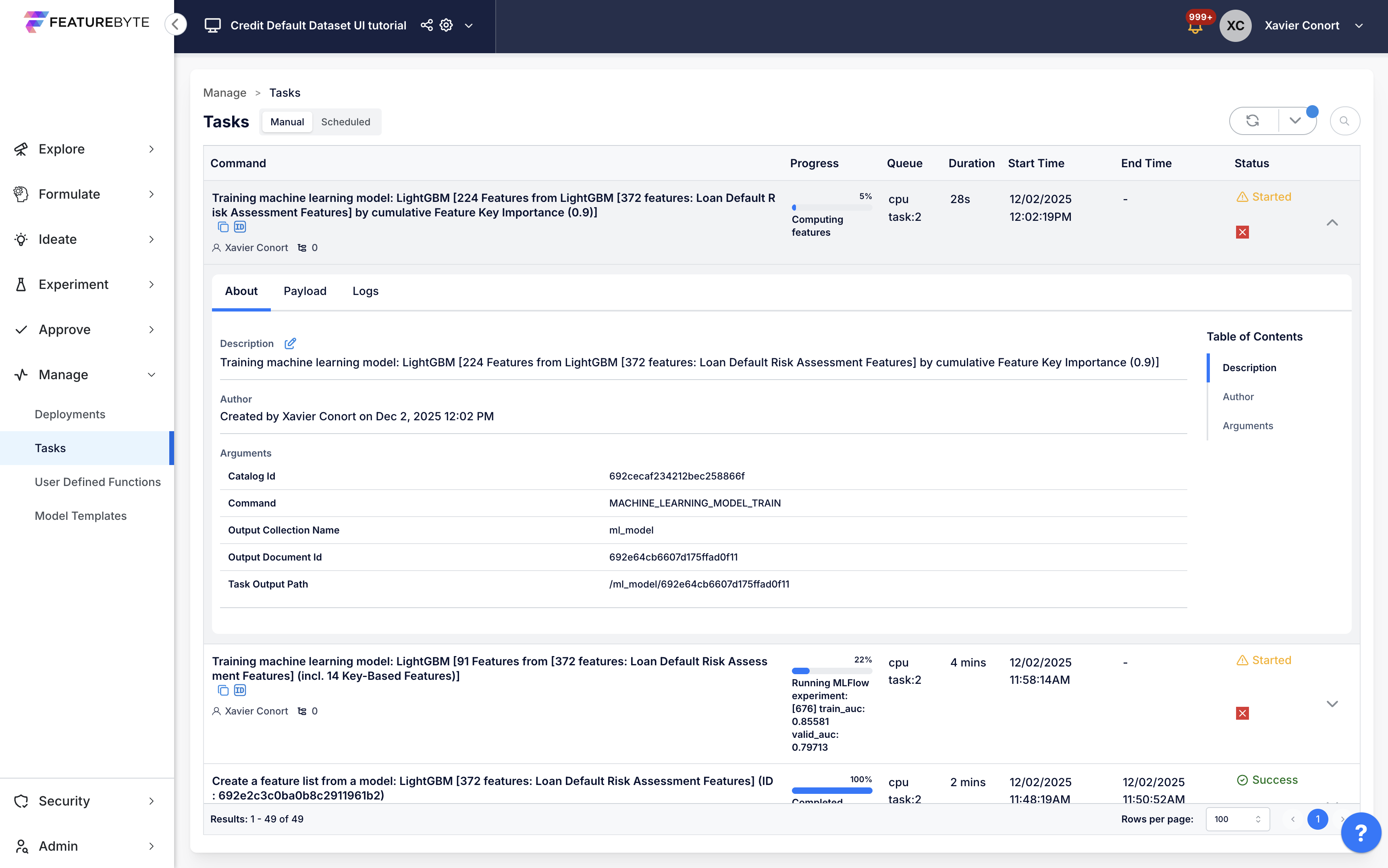The height and width of the screenshot is (868, 1388).
Task: Edit description with pencil icon
Action: pos(291,343)
